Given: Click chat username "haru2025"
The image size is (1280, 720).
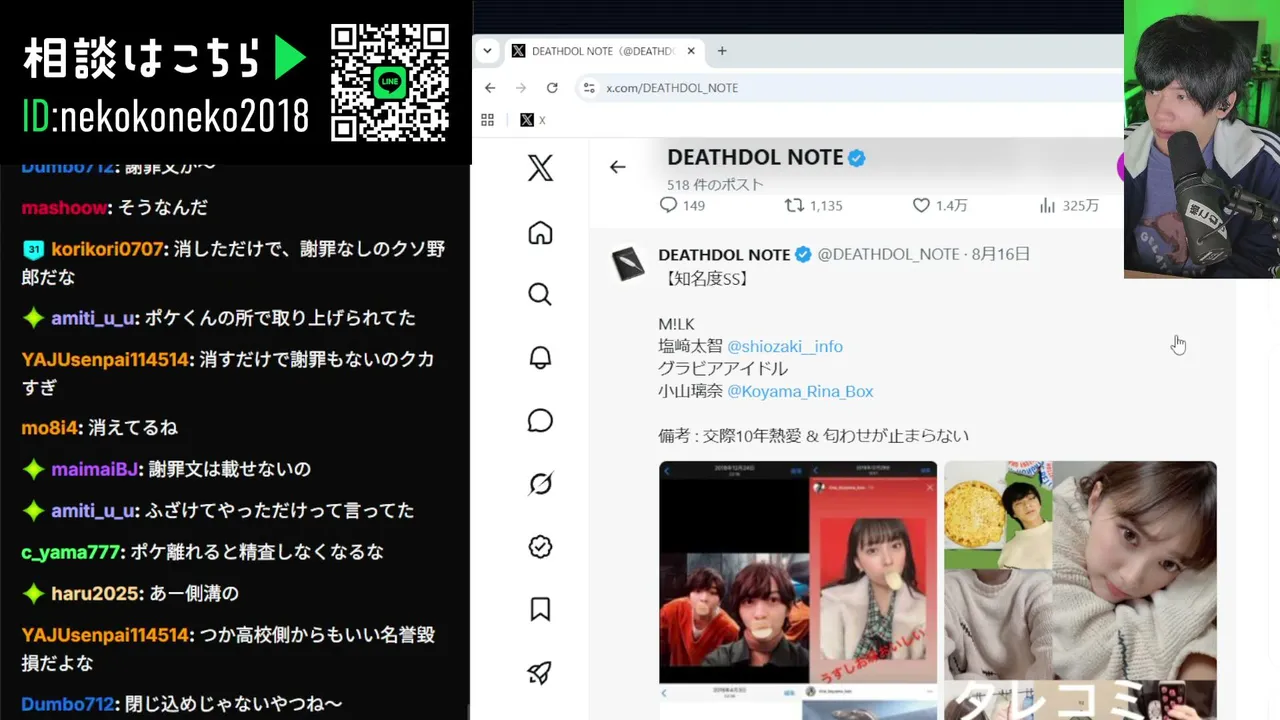Looking at the screenshot, I should click(x=95, y=594).
